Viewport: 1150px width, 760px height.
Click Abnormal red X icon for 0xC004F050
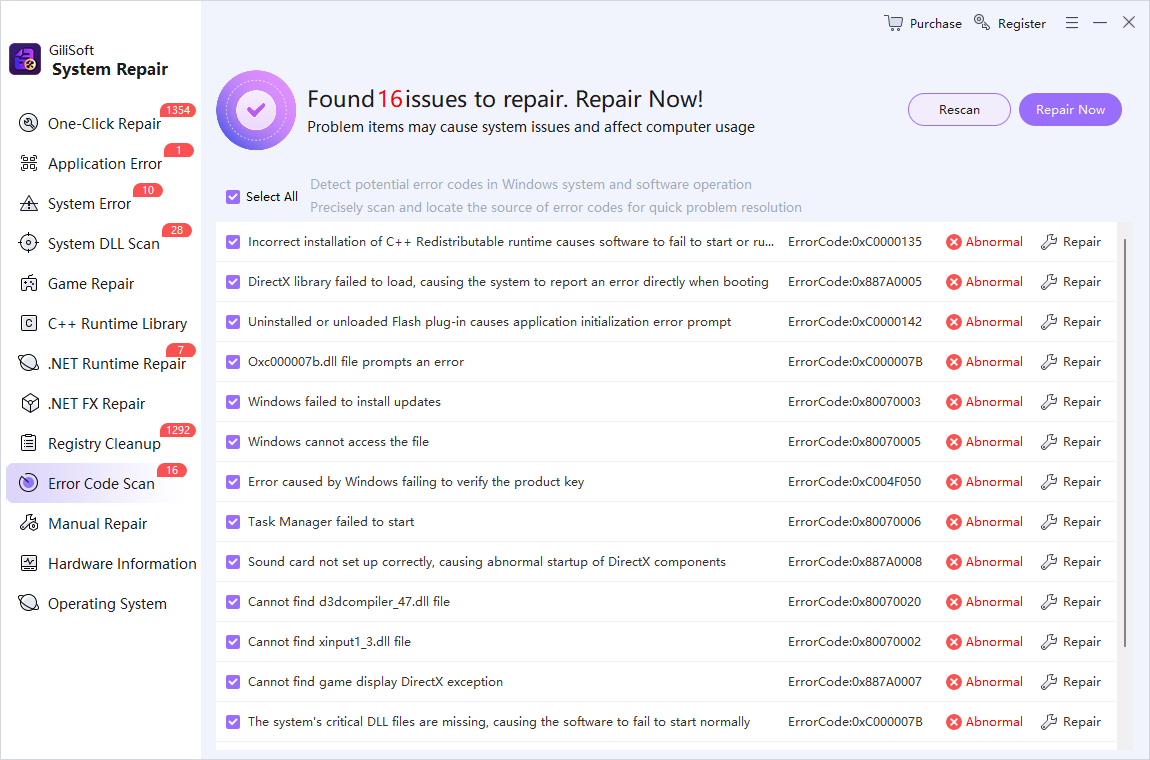click(953, 482)
